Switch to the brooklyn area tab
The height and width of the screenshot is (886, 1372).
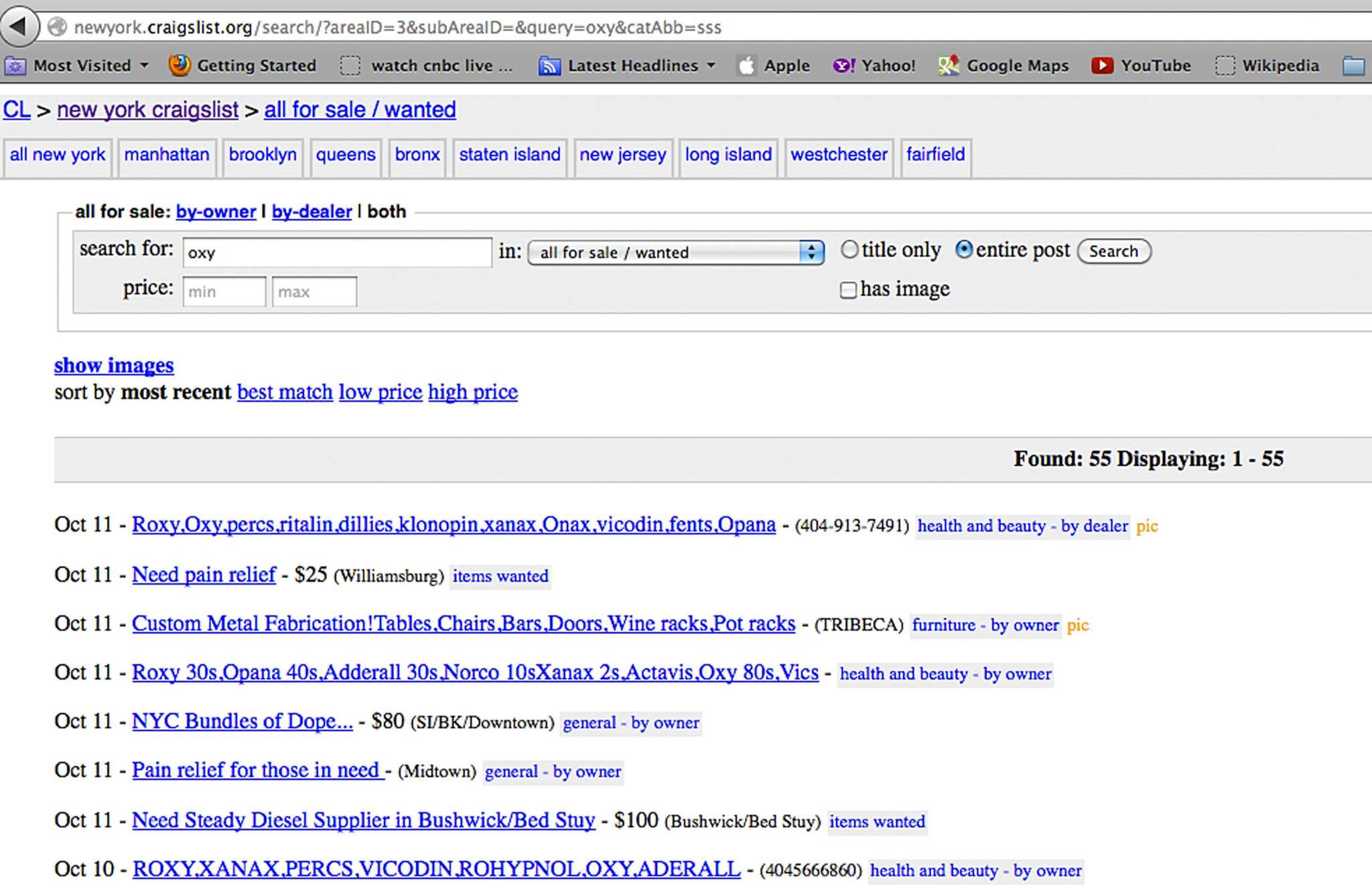coord(263,155)
